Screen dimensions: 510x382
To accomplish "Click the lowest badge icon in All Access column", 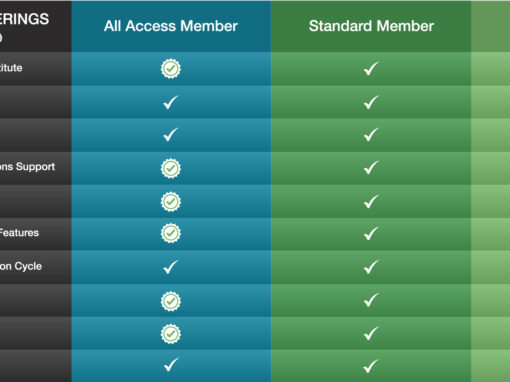I will tap(171, 334).
